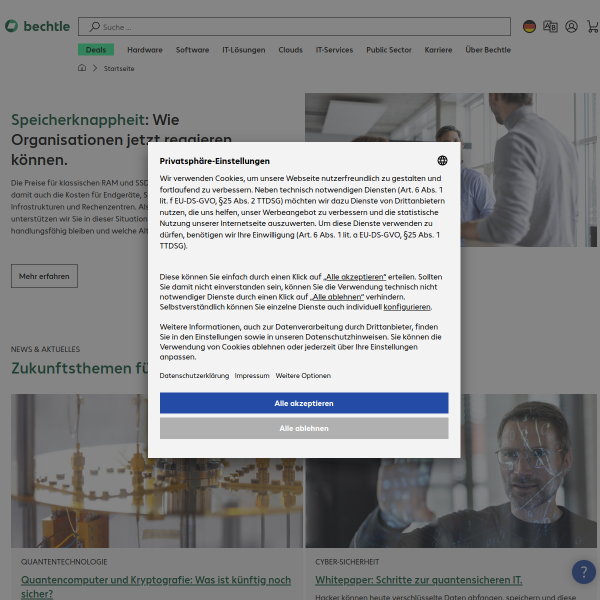600x600 pixels.
Task: Open the Software menu
Action: click(192, 50)
